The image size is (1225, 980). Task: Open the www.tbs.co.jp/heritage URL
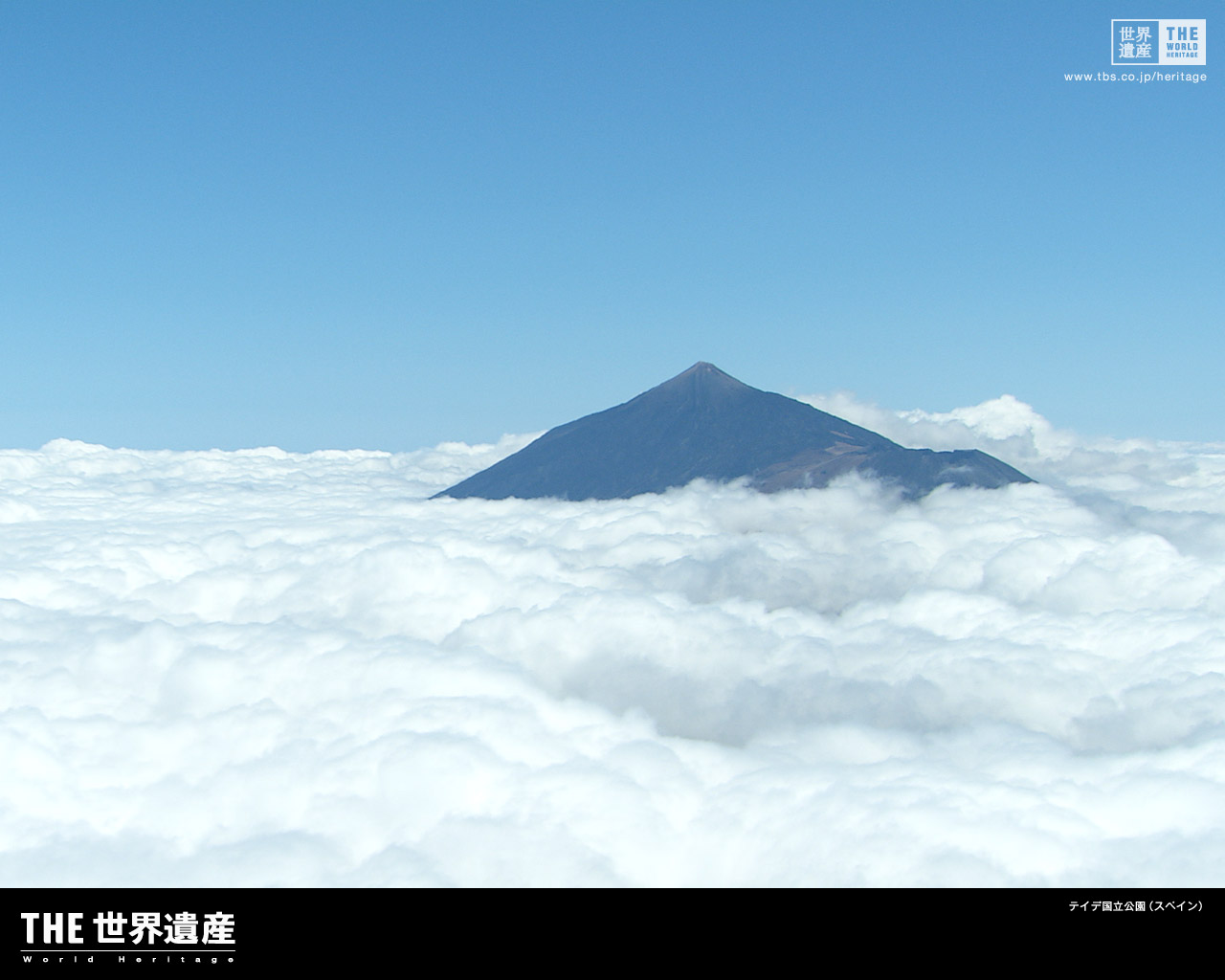[1135, 77]
